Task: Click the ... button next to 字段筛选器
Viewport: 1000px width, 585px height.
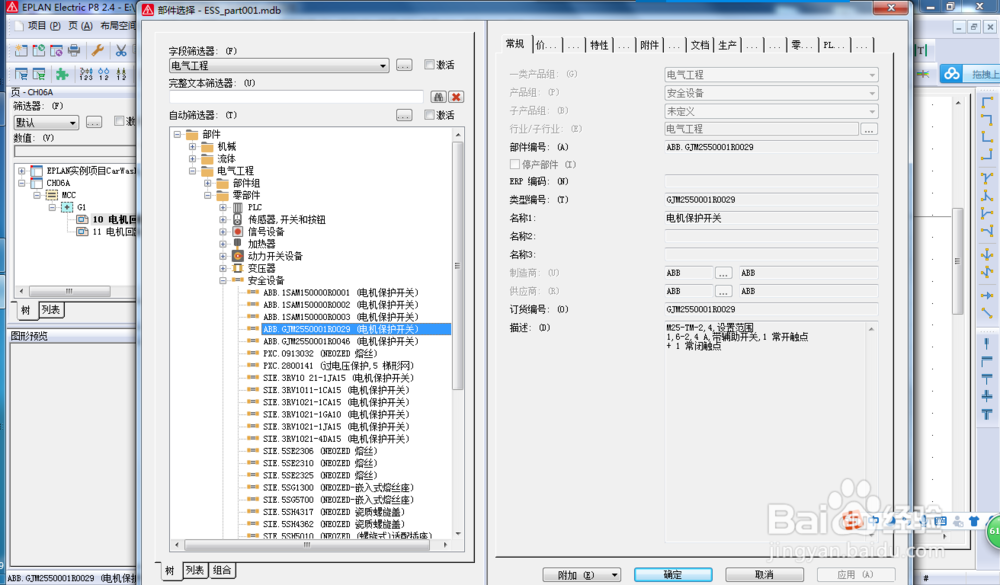Action: (404, 65)
